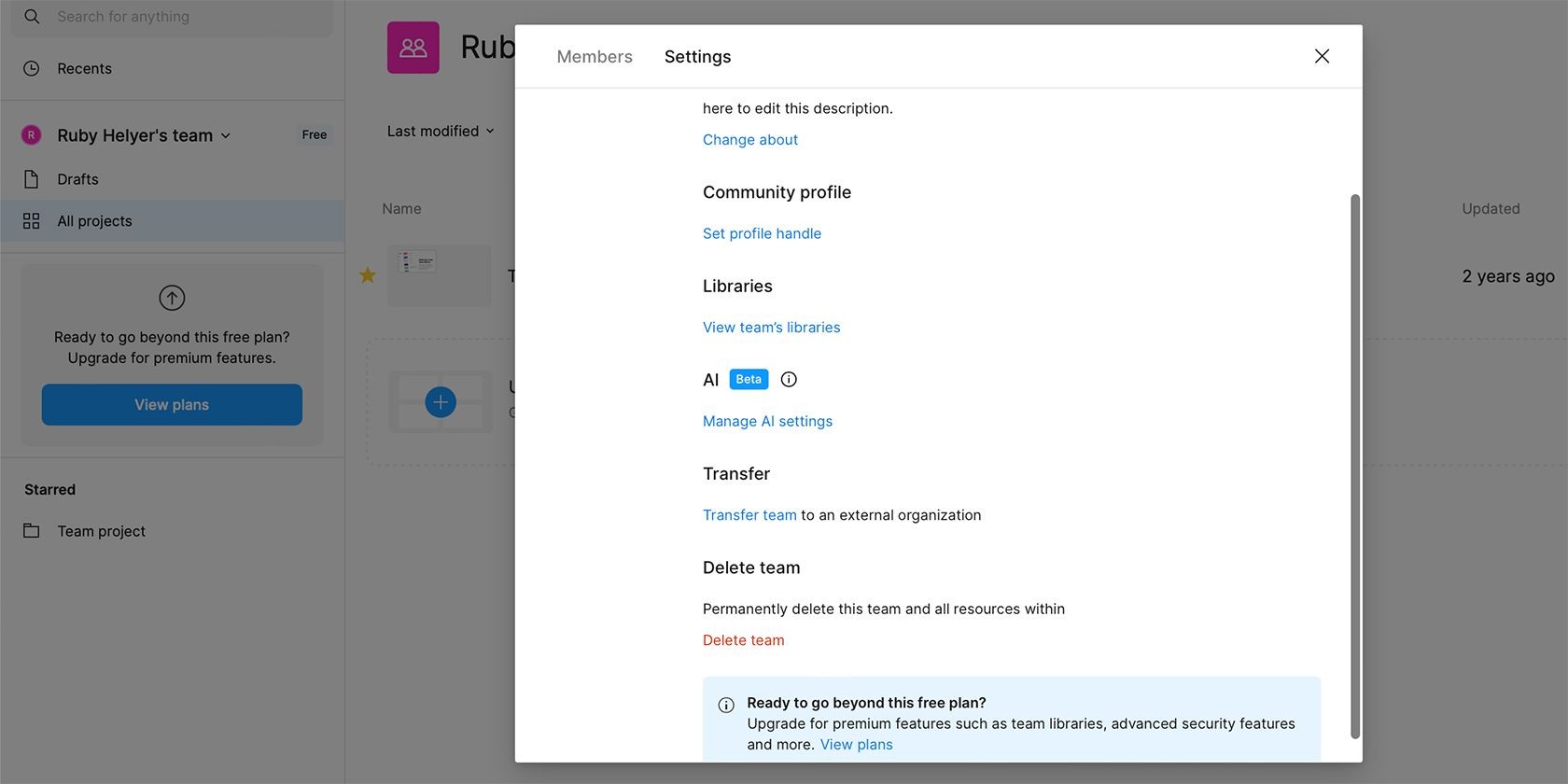This screenshot has height=784, width=1568.
Task: Open Drafts in the sidebar
Action: pos(172,179)
